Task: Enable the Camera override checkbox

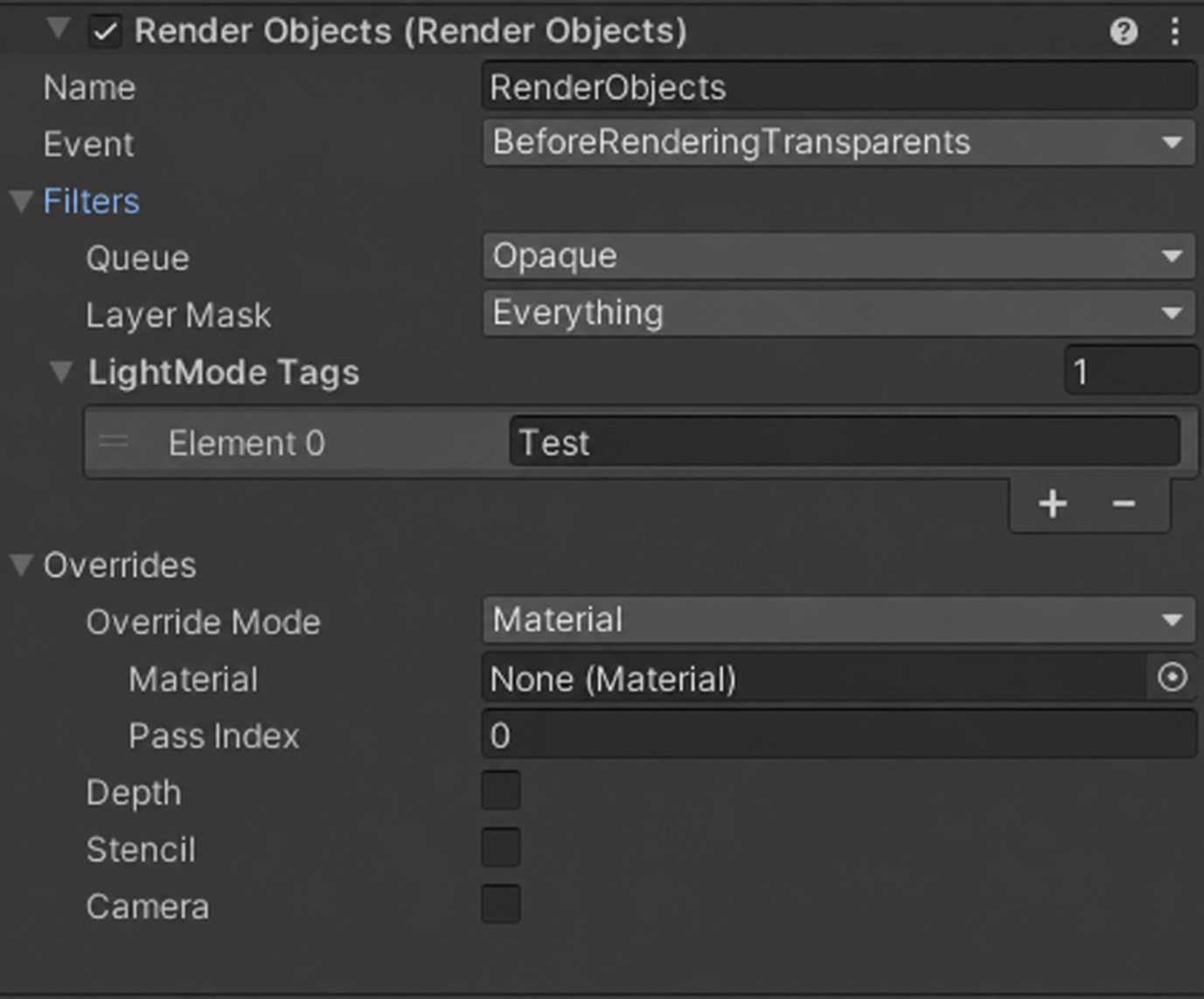Action: 501,905
